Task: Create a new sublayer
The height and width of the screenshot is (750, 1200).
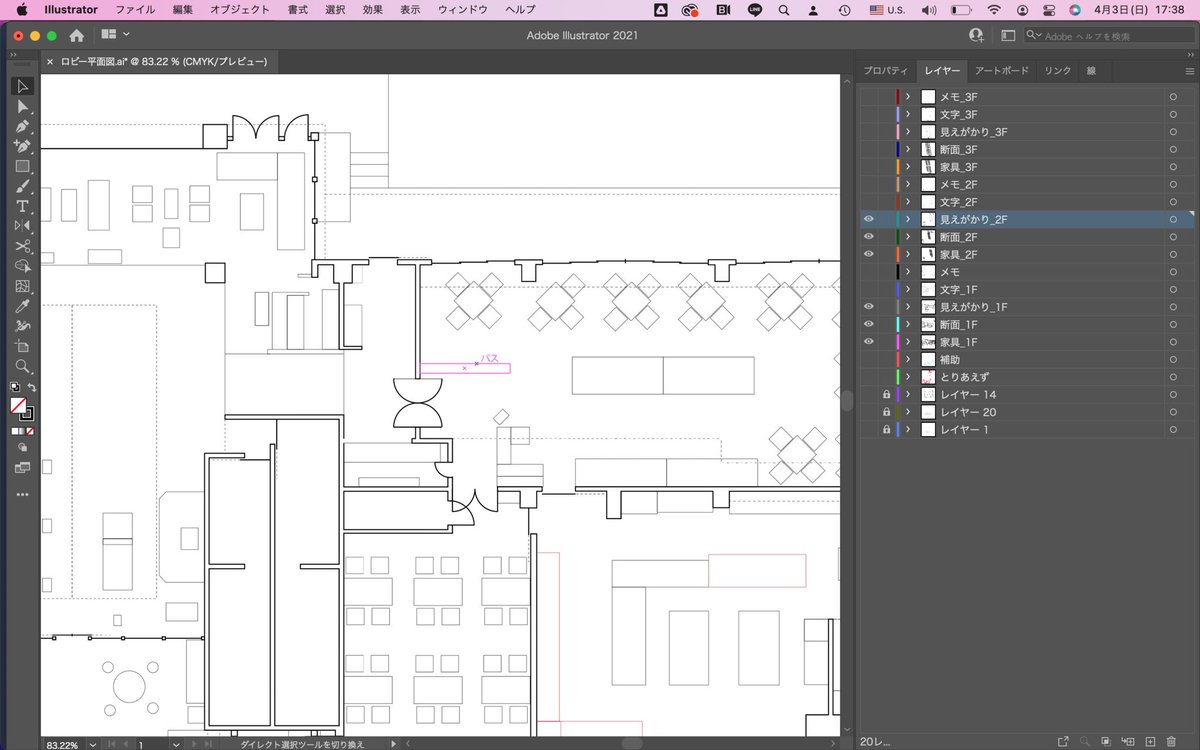Action: [1128, 741]
